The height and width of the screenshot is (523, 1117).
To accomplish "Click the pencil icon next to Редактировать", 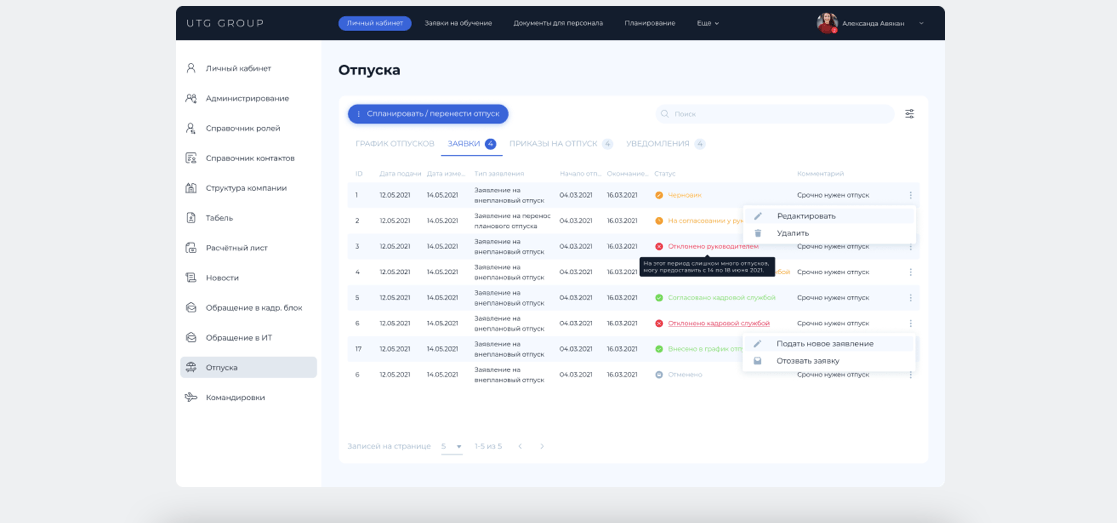I will tap(757, 216).
